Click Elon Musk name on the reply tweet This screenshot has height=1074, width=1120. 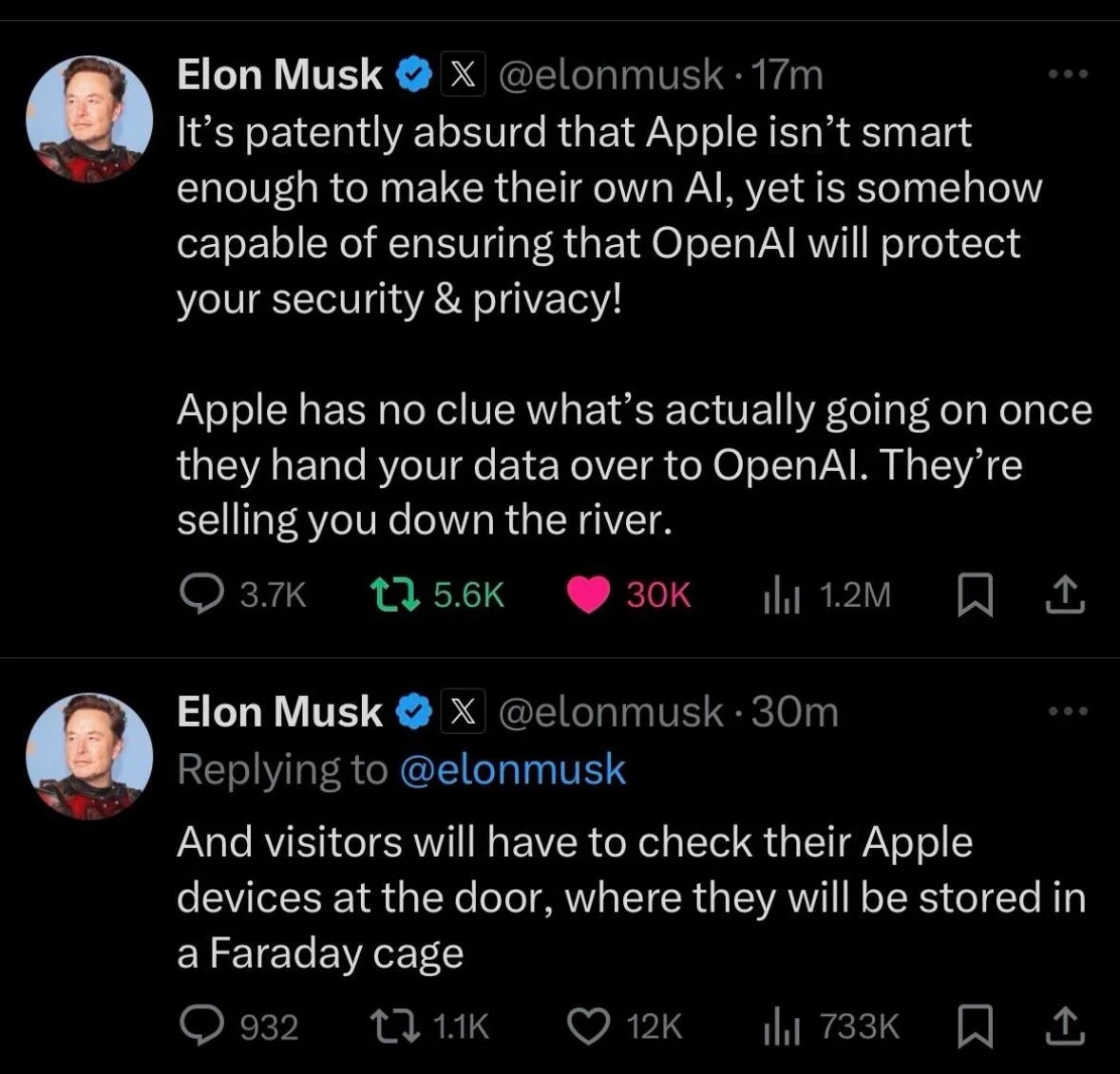(x=279, y=711)
